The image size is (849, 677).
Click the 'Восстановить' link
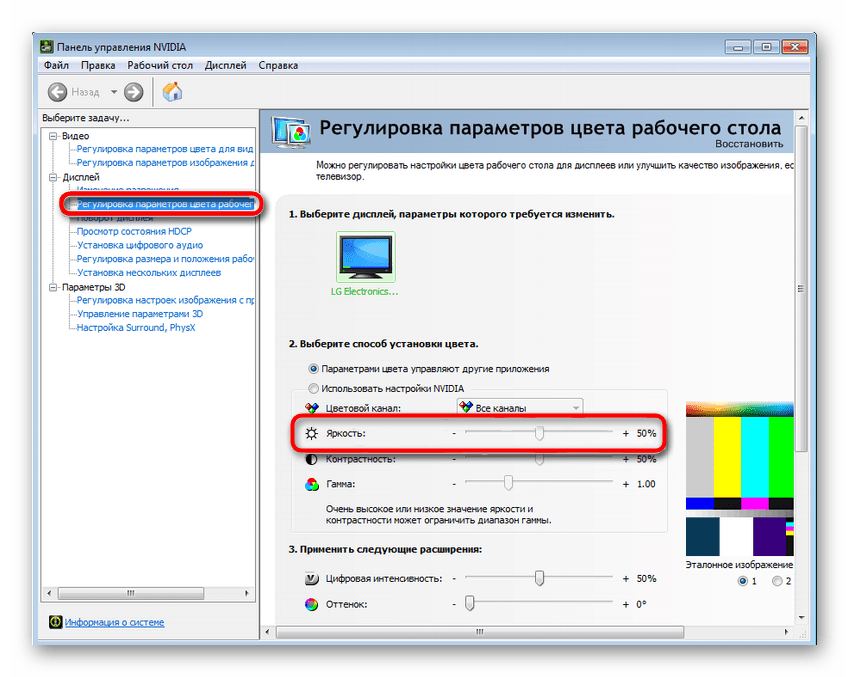749,144
